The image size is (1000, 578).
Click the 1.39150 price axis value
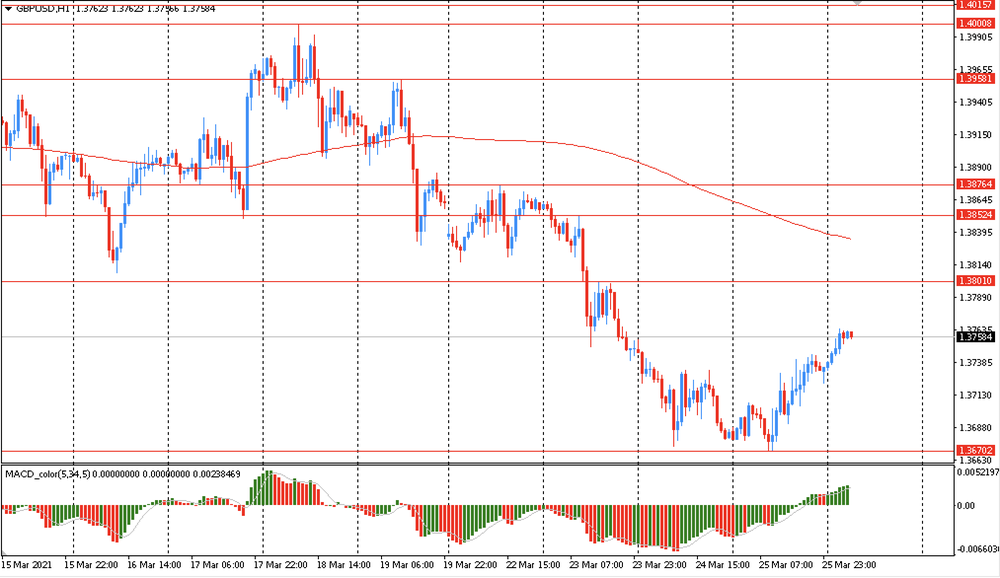click(x=976, y=135)
